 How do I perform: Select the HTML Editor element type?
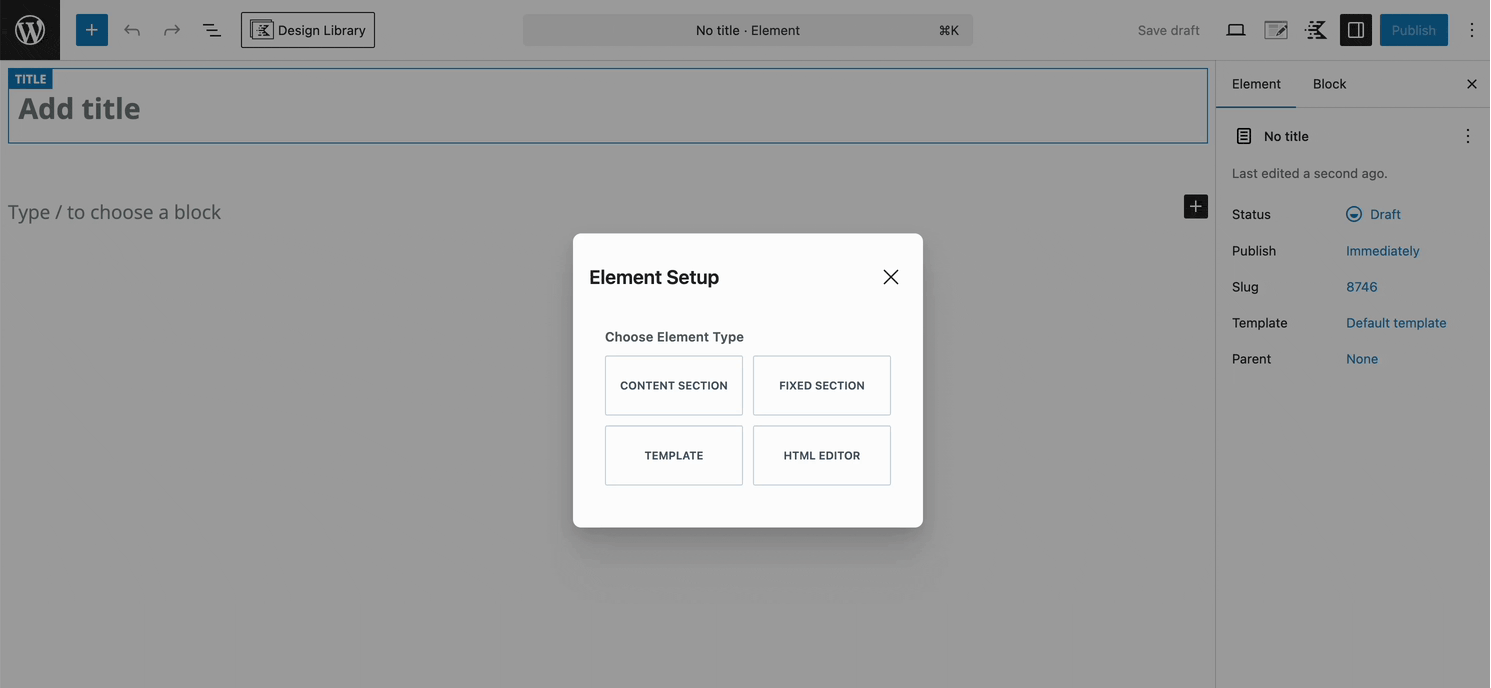[x=821, y=455]
